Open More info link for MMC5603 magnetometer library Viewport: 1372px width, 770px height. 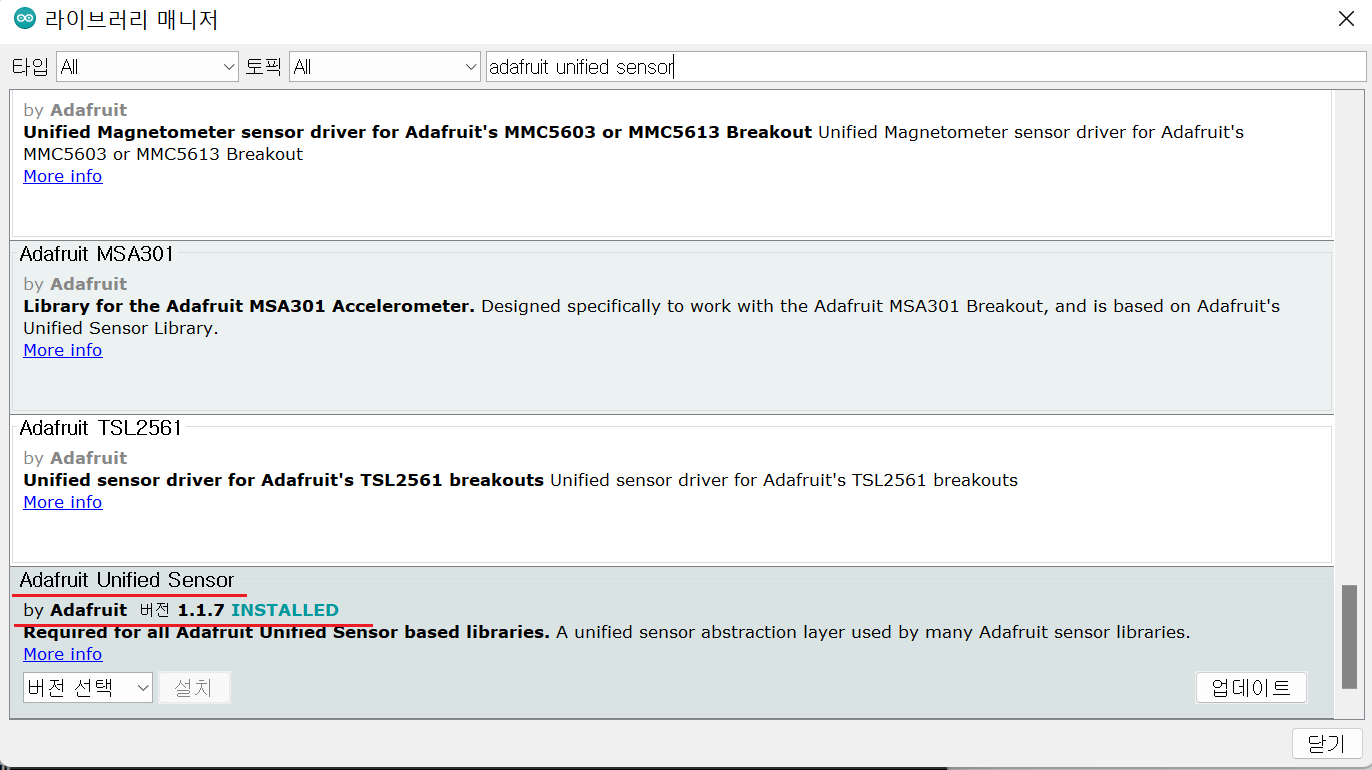[x=63, y=176]
